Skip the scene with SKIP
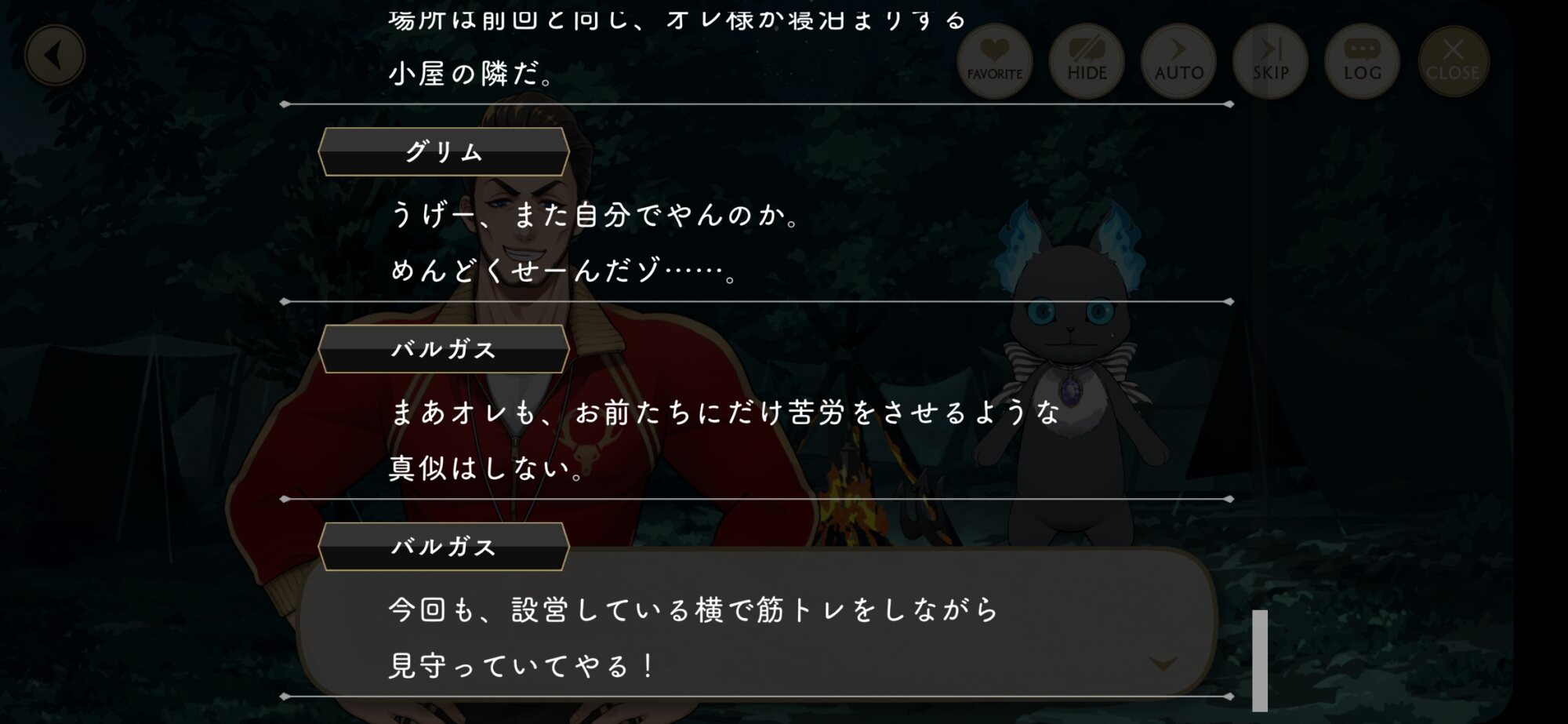This screenshot has height=724, width=1568. tap(1270, 61)
